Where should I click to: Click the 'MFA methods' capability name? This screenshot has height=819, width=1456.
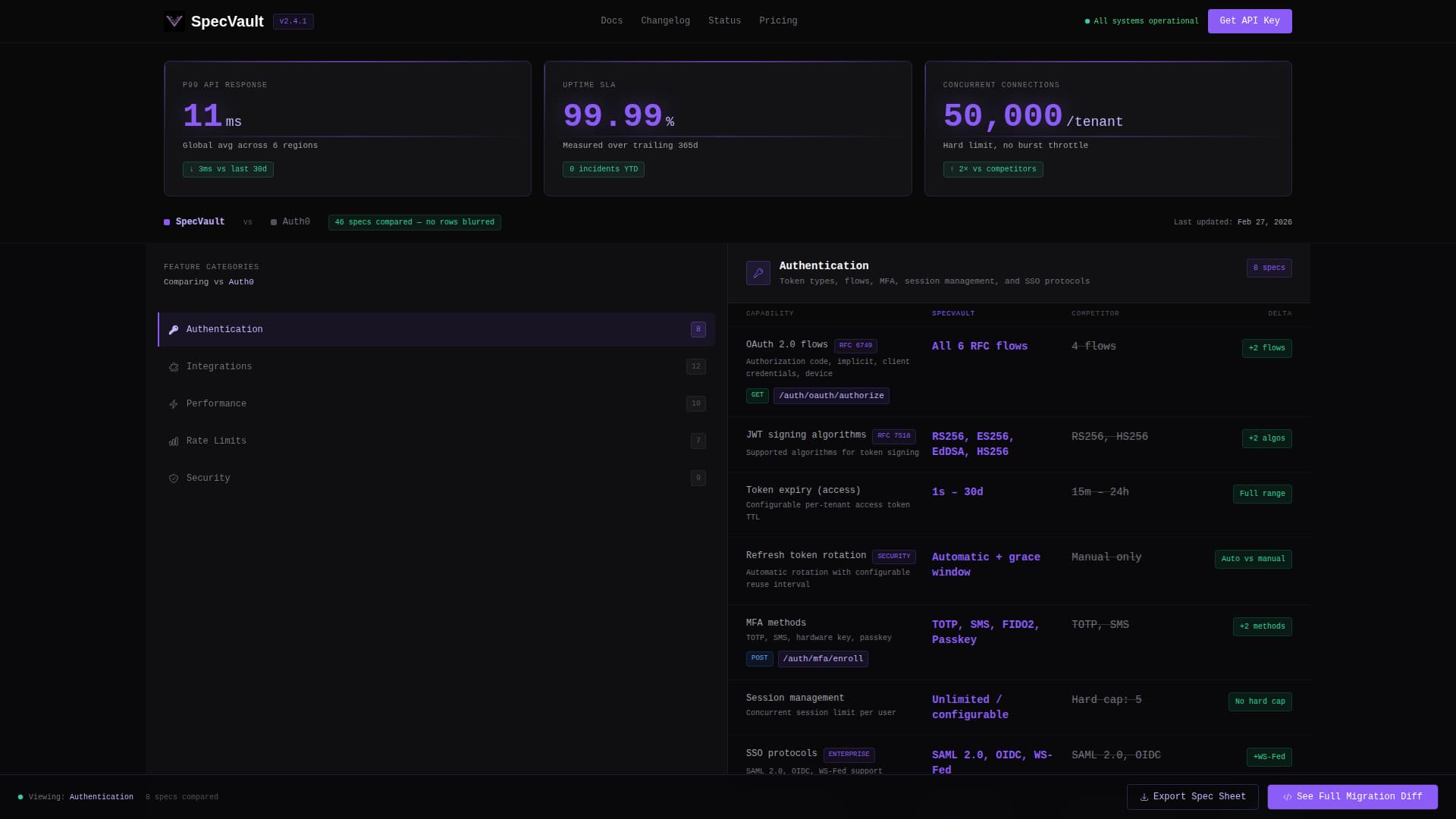coord(776,623)
